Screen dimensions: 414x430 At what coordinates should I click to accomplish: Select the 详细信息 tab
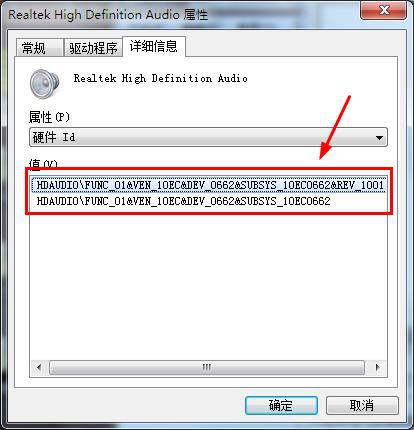click(x=153, y=46)
